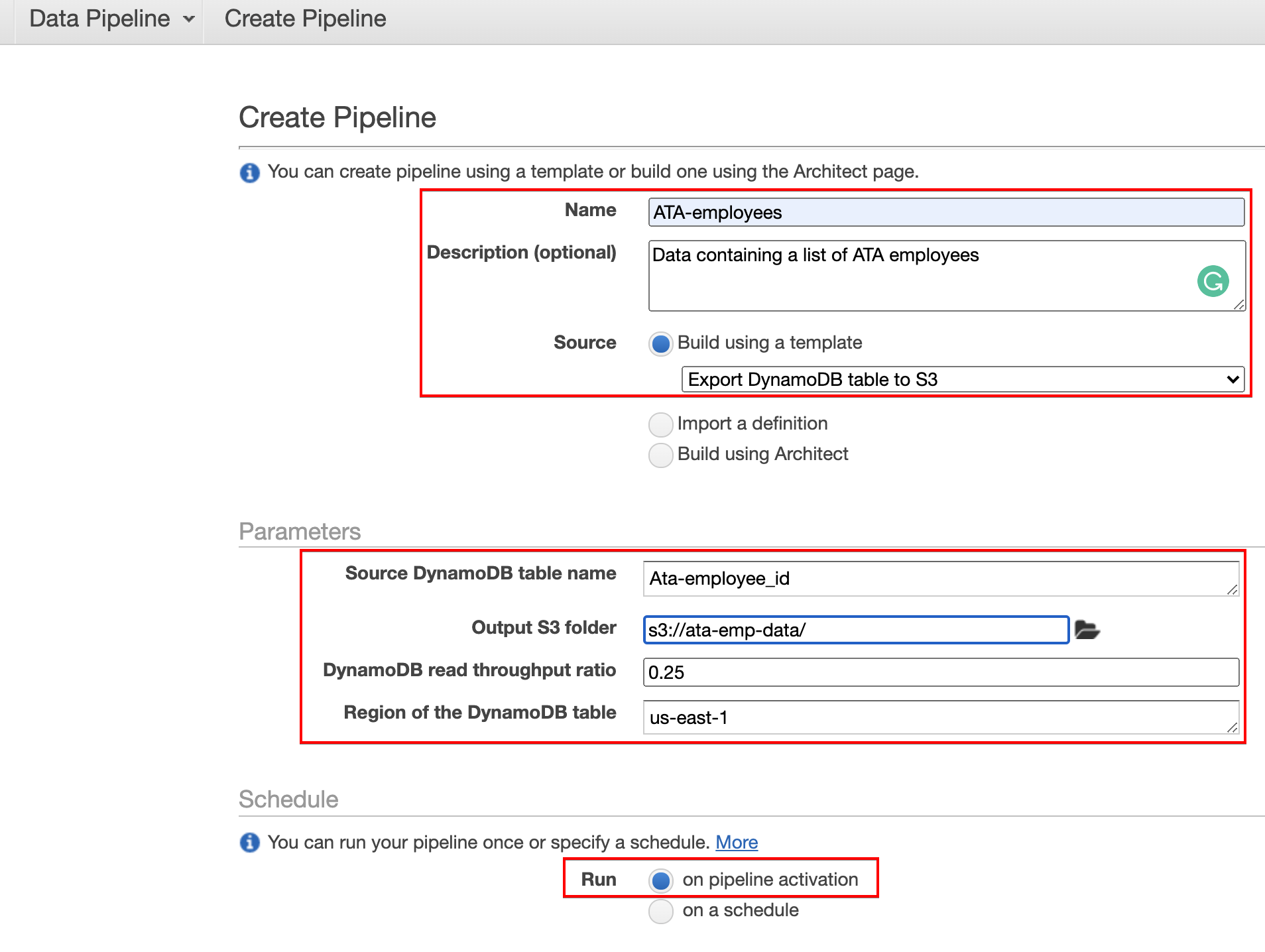Click the info icon above Name field
Screen dimensions: 1265x952
(x=249, y=172)
